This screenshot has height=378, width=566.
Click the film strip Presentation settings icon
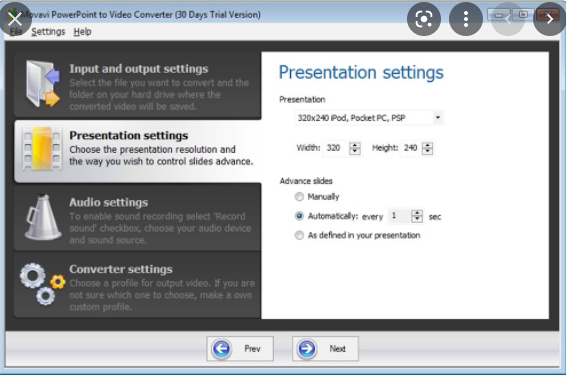(41, 148)
